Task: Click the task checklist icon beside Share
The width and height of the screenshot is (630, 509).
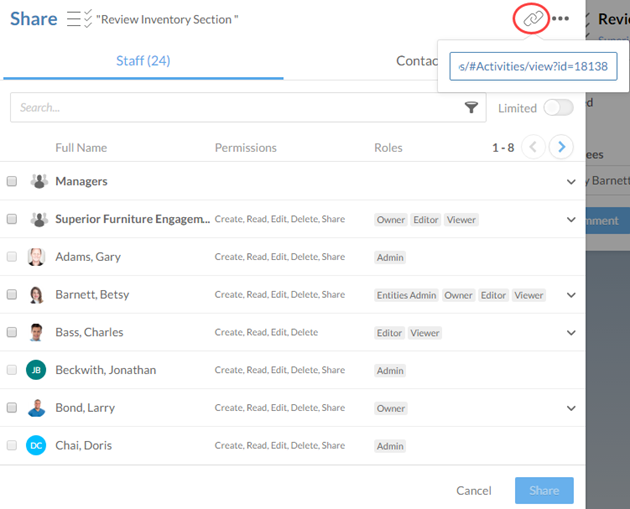Action: [79, 19]
